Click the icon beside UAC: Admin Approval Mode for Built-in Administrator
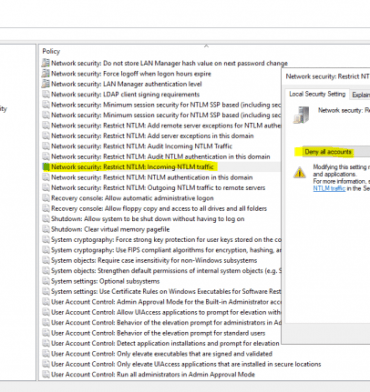Viewport: 370px width, 392px height. (x=46, y=302)
